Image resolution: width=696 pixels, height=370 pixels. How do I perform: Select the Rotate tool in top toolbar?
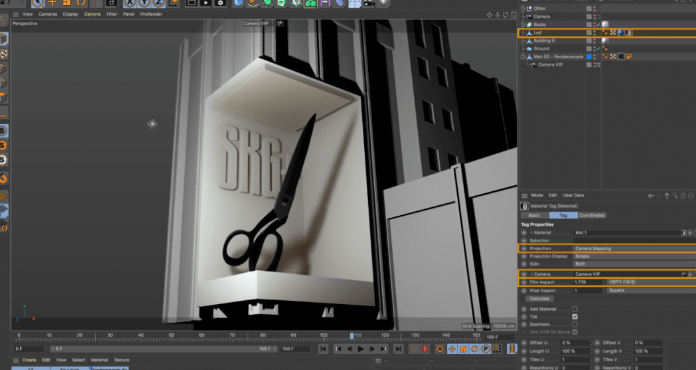pos(81,3)
